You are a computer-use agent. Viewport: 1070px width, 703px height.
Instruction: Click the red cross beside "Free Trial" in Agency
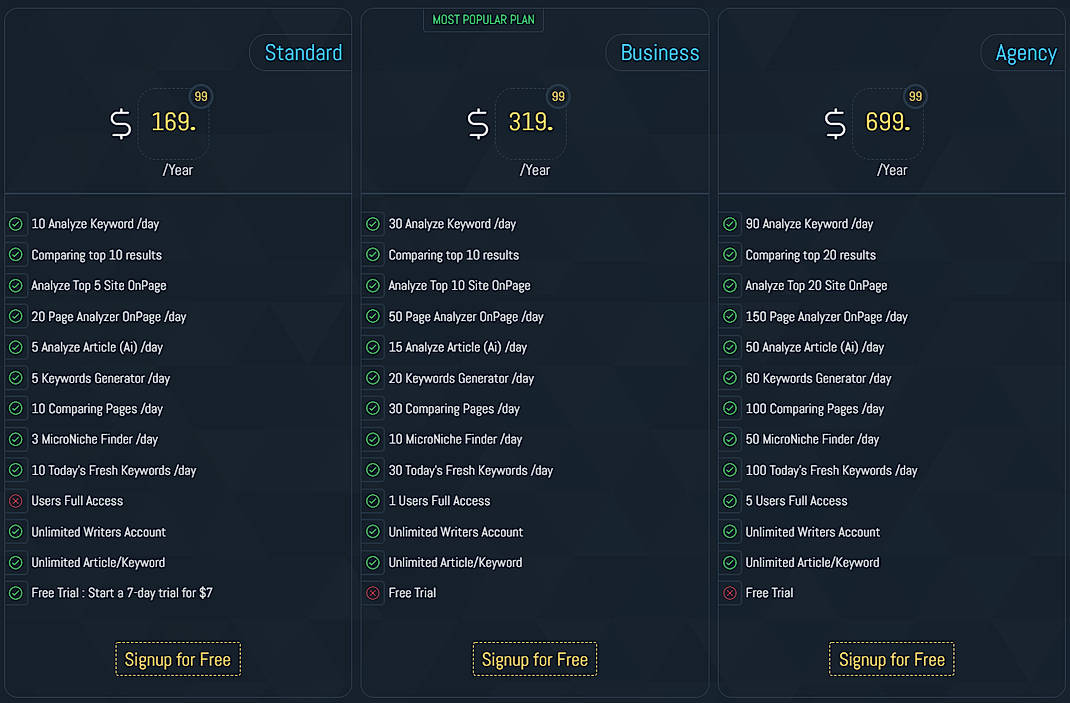729,593
